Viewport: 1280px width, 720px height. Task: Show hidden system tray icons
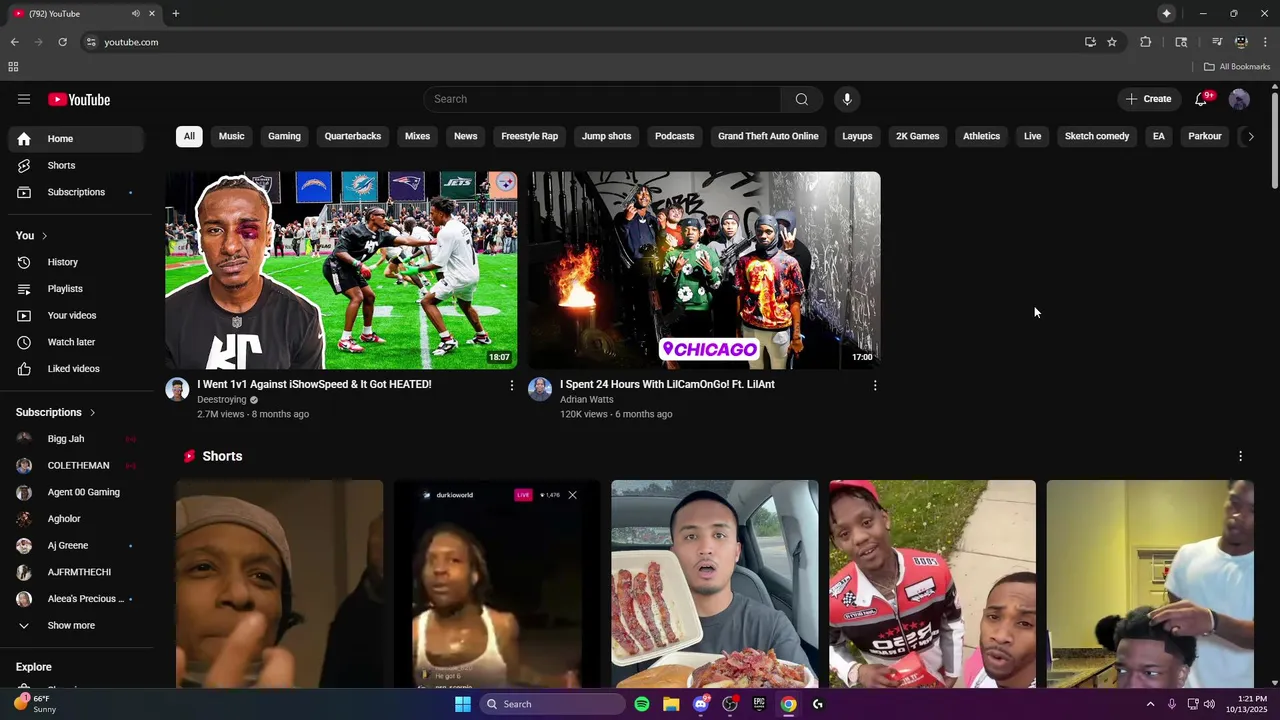[x=1149, y=704]
